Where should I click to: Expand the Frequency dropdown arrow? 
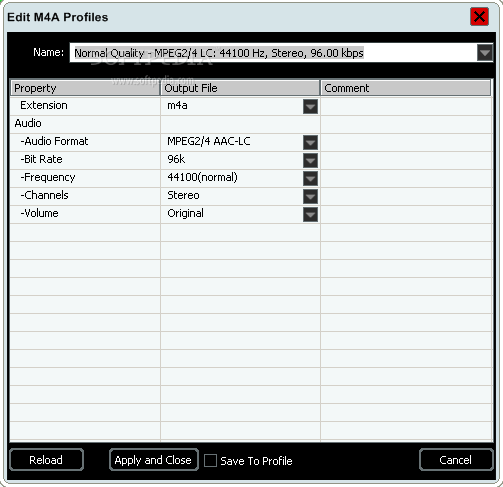pos(310,179)
